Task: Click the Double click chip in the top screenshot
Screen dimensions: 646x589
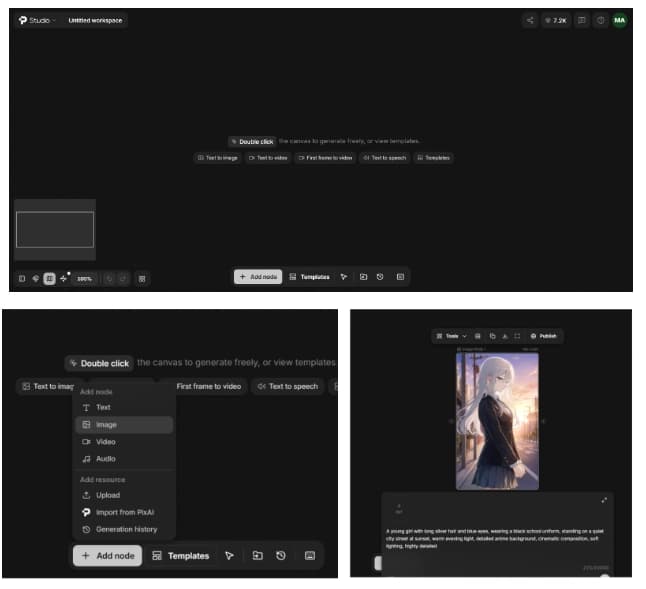Action: (x=252, y=141)
